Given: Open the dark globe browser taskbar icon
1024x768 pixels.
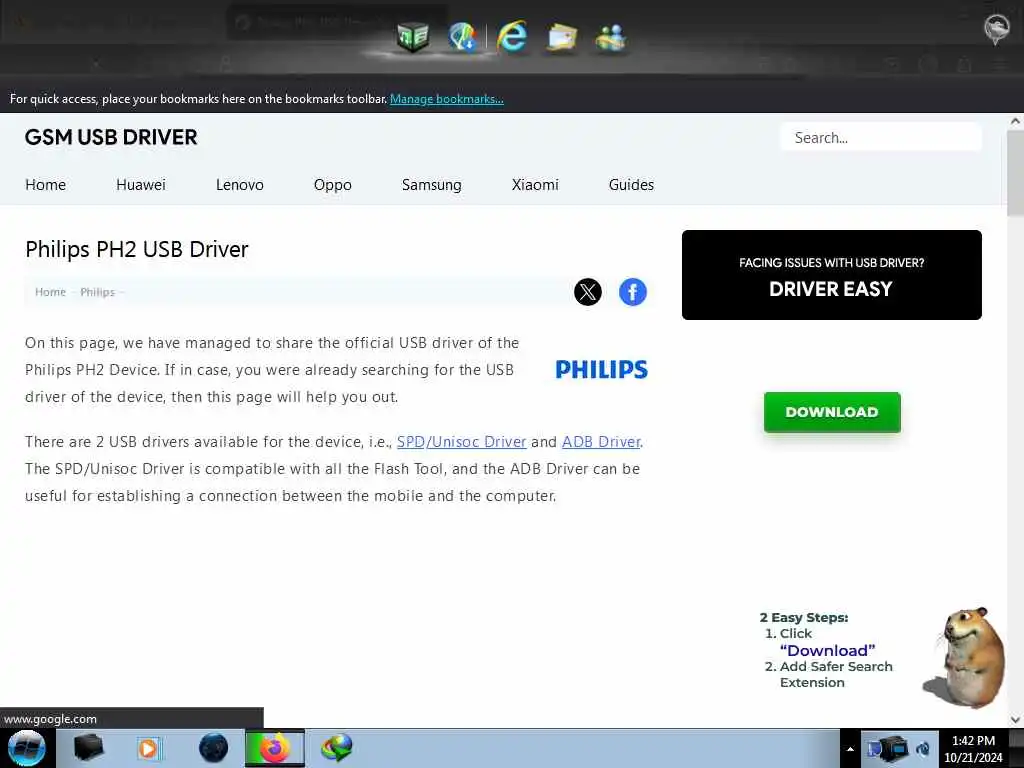Looking at the screenshot, I should coord(214,748).
